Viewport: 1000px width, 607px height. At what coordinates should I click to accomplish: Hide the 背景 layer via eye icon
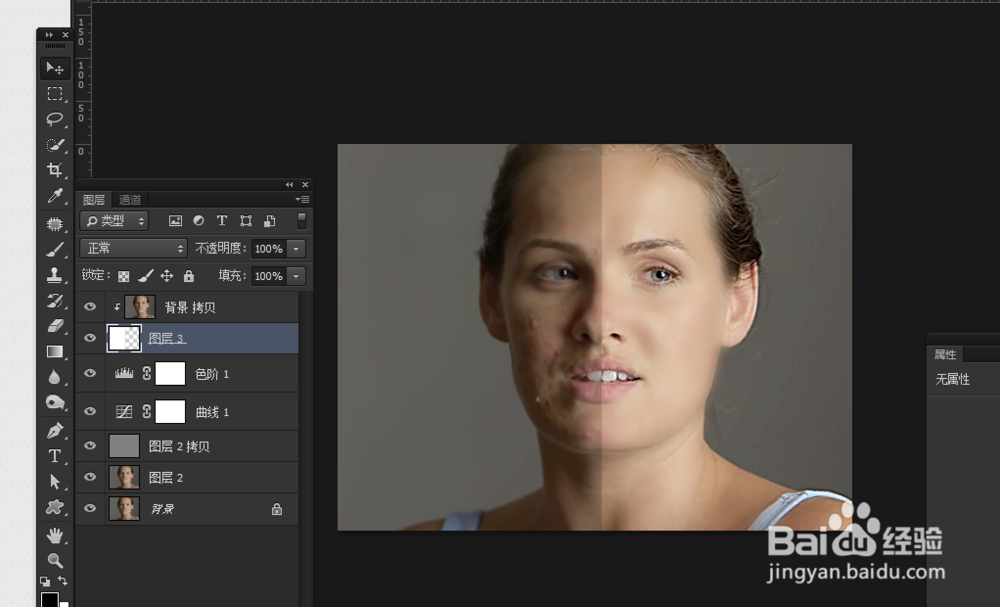90,508
